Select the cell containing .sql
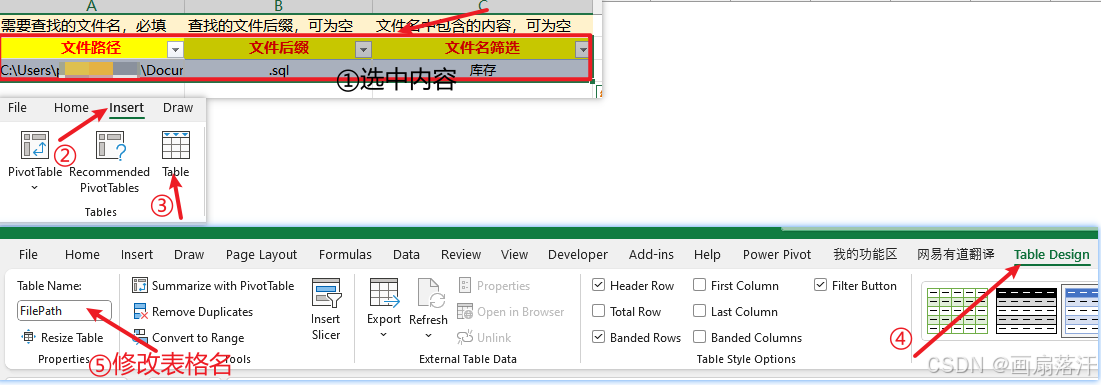The image size is (1101, 385). (279, 70)
